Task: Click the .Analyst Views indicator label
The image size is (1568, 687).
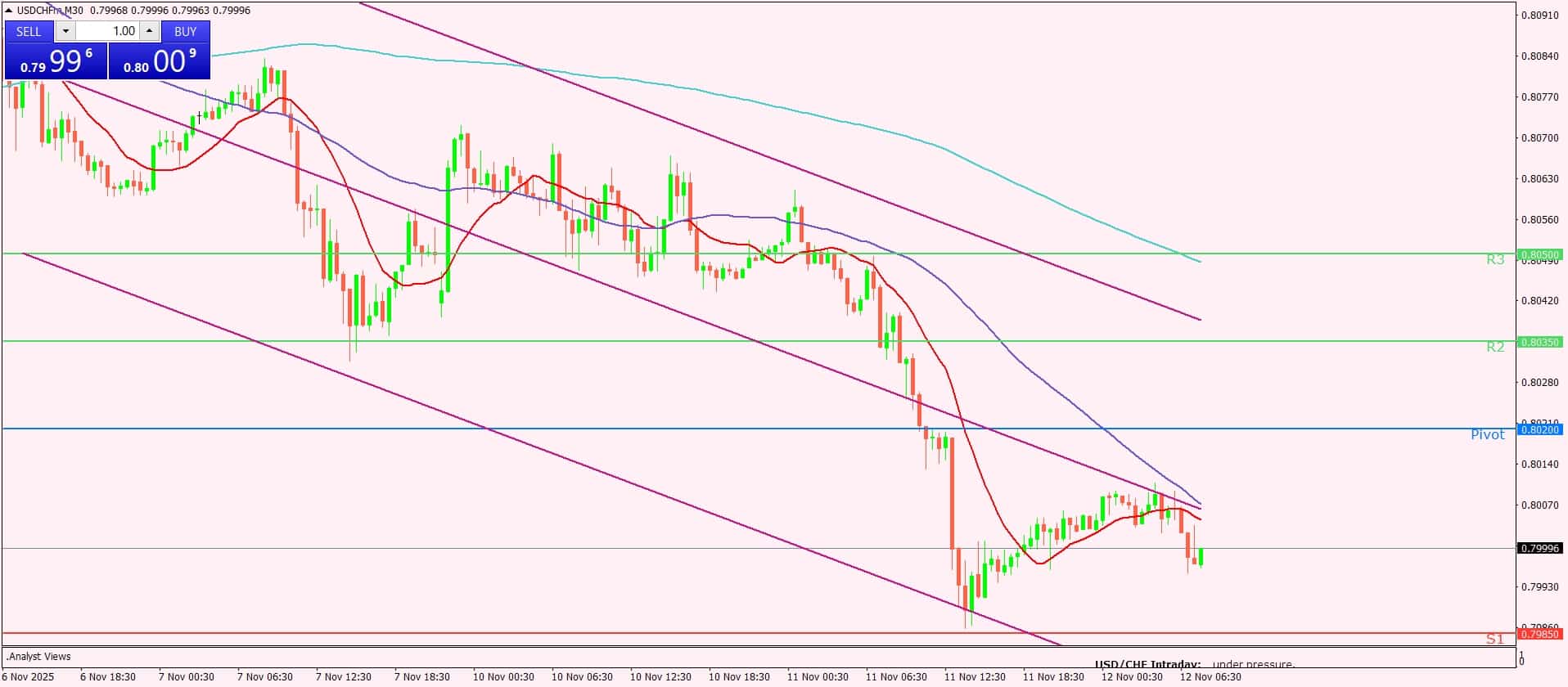Action: tap(38, 657)
